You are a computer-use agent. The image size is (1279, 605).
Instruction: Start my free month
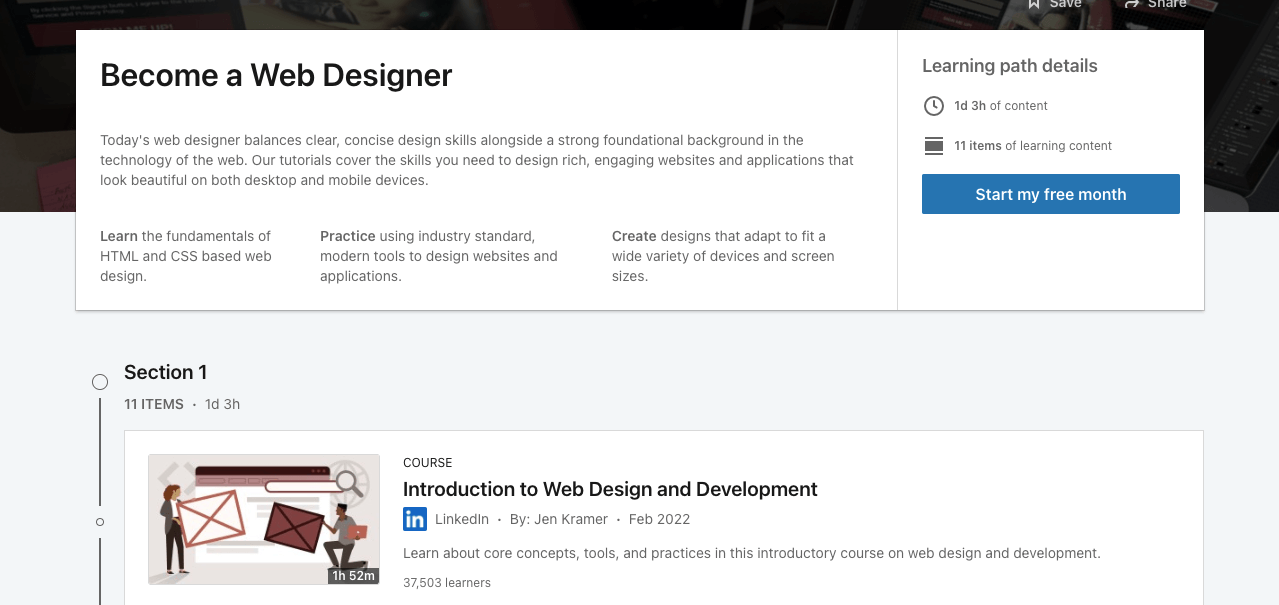(x=1051, y=194)
